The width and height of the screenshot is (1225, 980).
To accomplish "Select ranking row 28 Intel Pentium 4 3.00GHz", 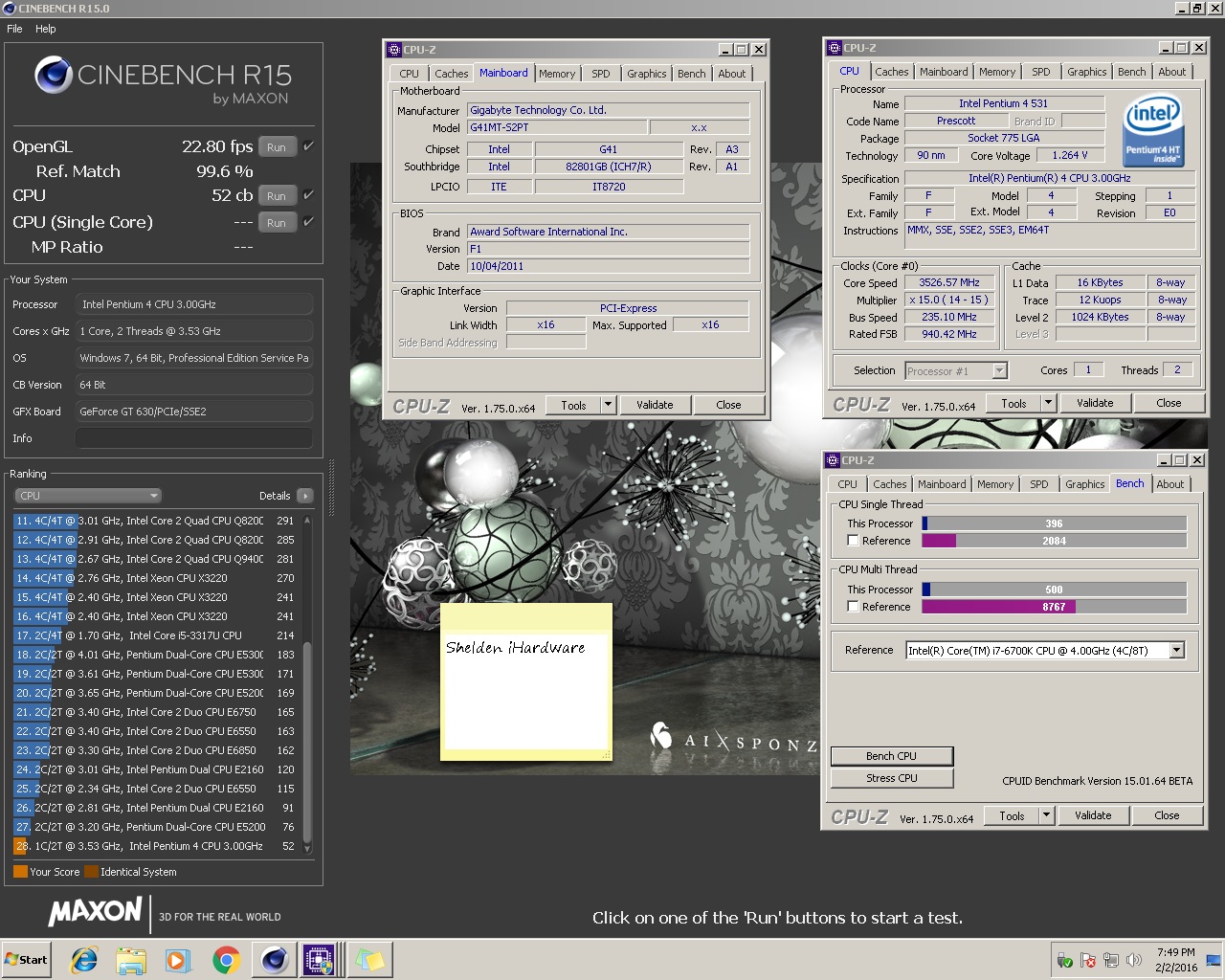I will pos(155,846).
